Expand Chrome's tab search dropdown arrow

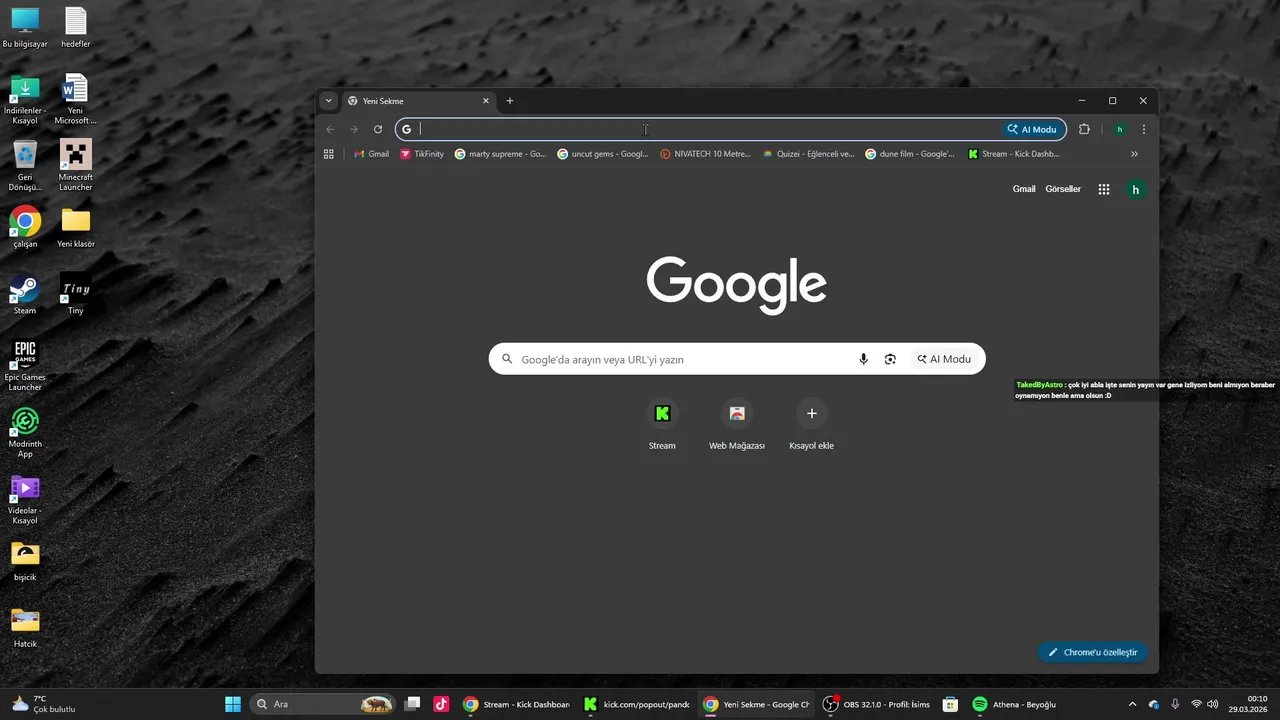click(328, 100)
